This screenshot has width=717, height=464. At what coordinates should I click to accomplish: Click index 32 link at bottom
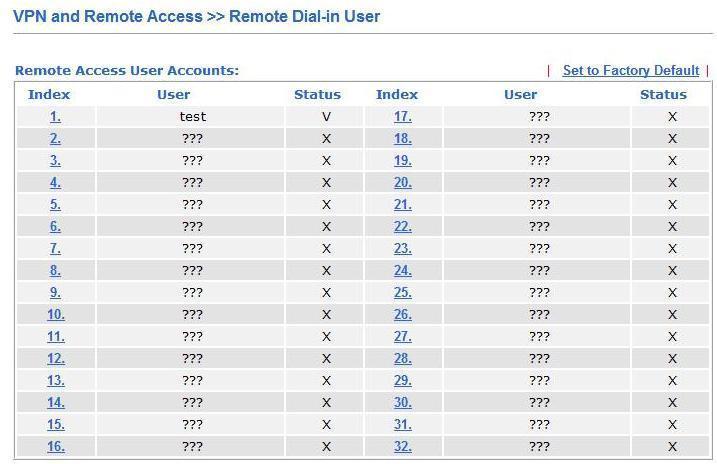click(x=403, y=446)
